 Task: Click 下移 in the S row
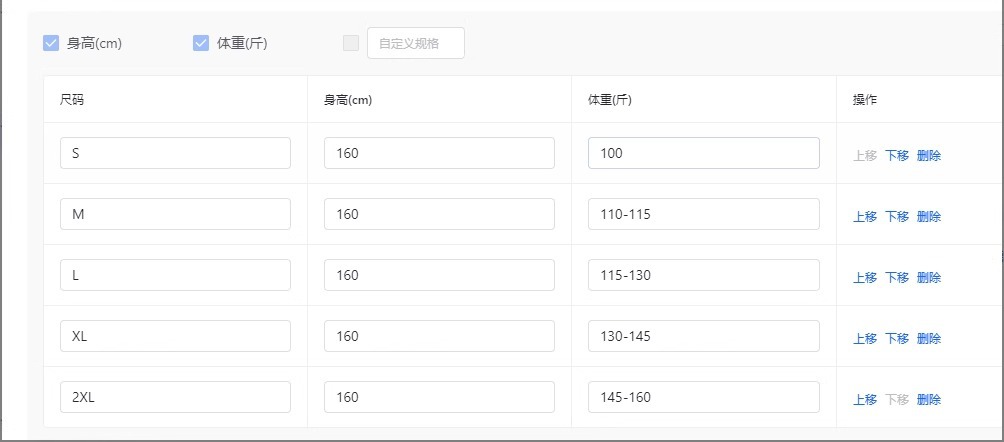896,156
